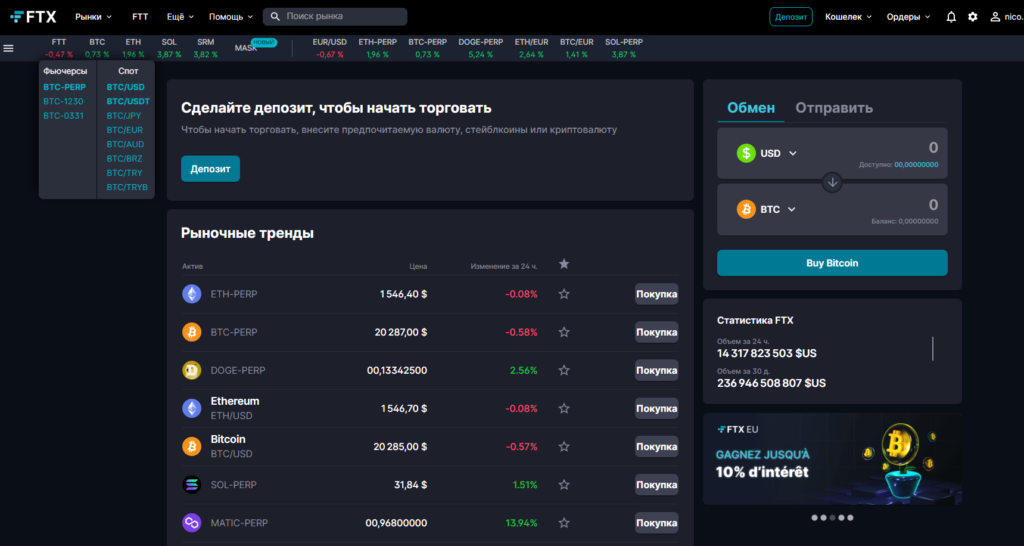Click the DOGE-PERP Dogecoin icon

tap(191, 370)
